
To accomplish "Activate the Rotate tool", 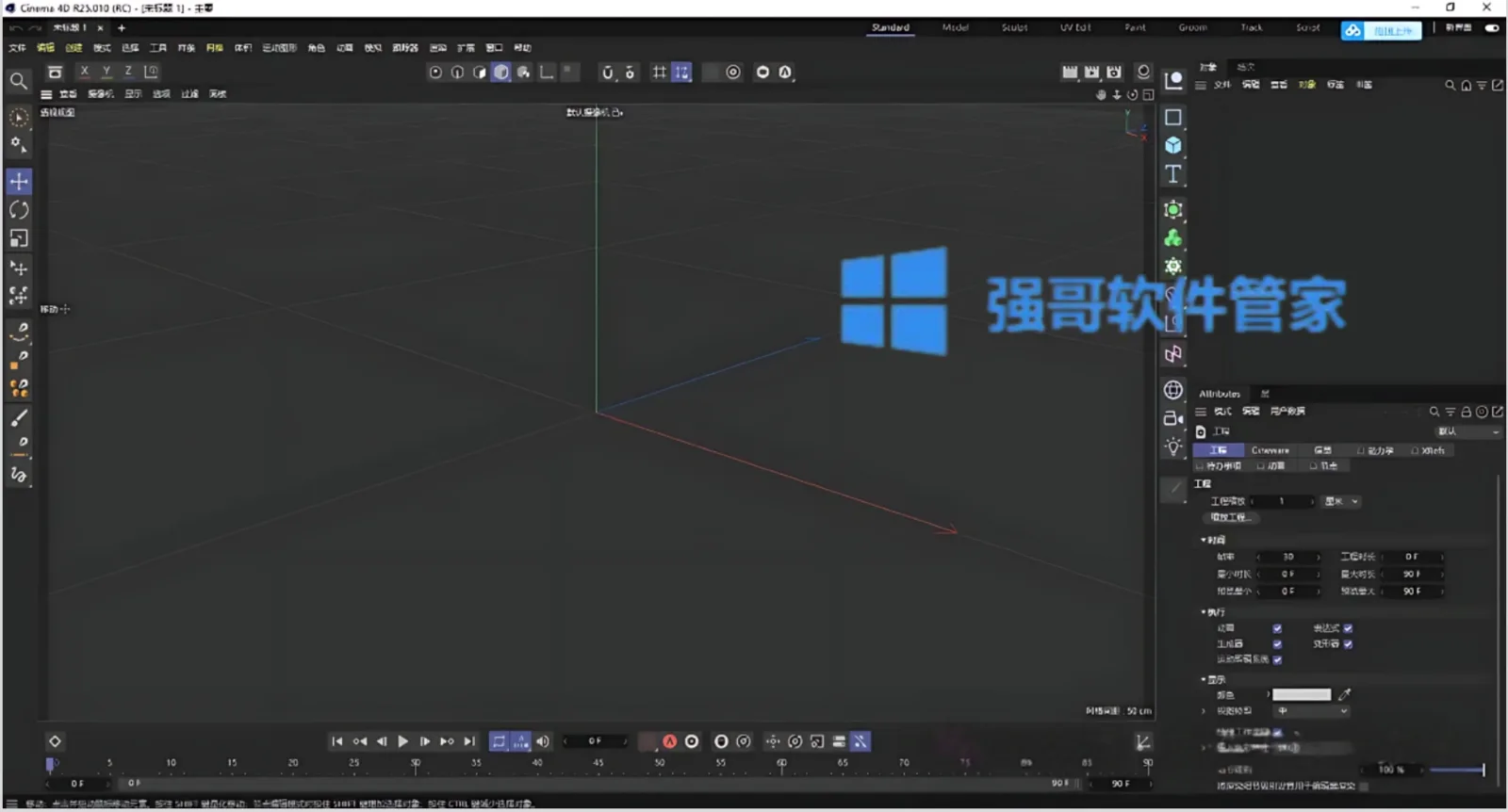I will tap(19, 210).
